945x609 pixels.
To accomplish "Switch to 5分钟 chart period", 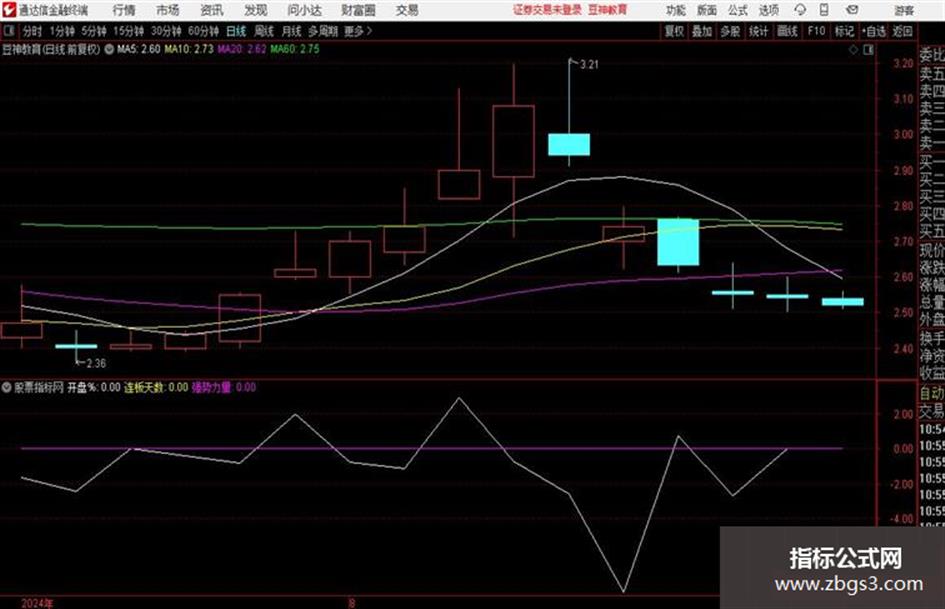I will [x=94, y=31].
